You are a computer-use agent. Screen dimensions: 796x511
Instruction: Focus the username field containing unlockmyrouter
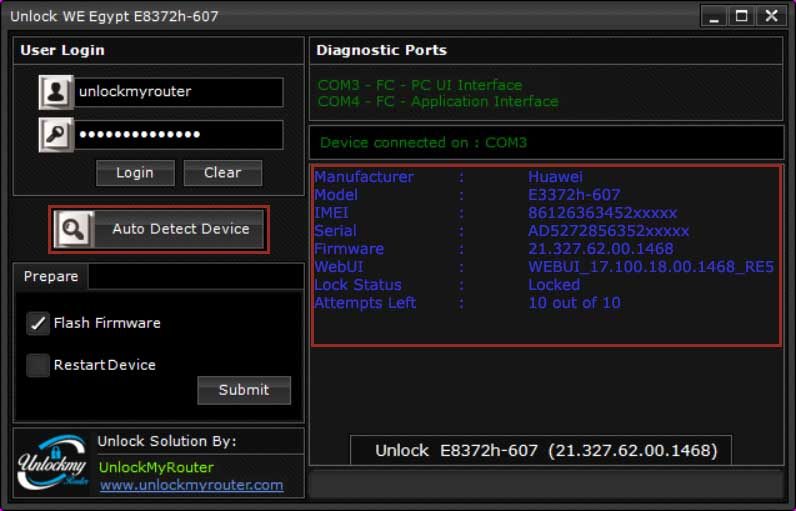tap(179, 92)
